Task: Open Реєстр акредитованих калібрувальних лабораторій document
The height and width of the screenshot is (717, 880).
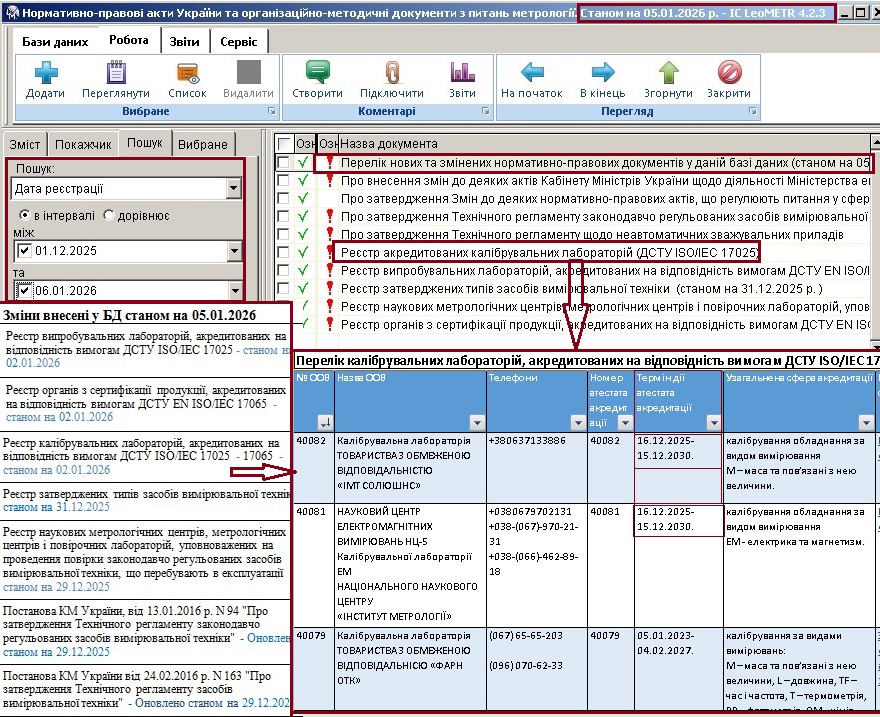Action: click(x=548, y=252)
